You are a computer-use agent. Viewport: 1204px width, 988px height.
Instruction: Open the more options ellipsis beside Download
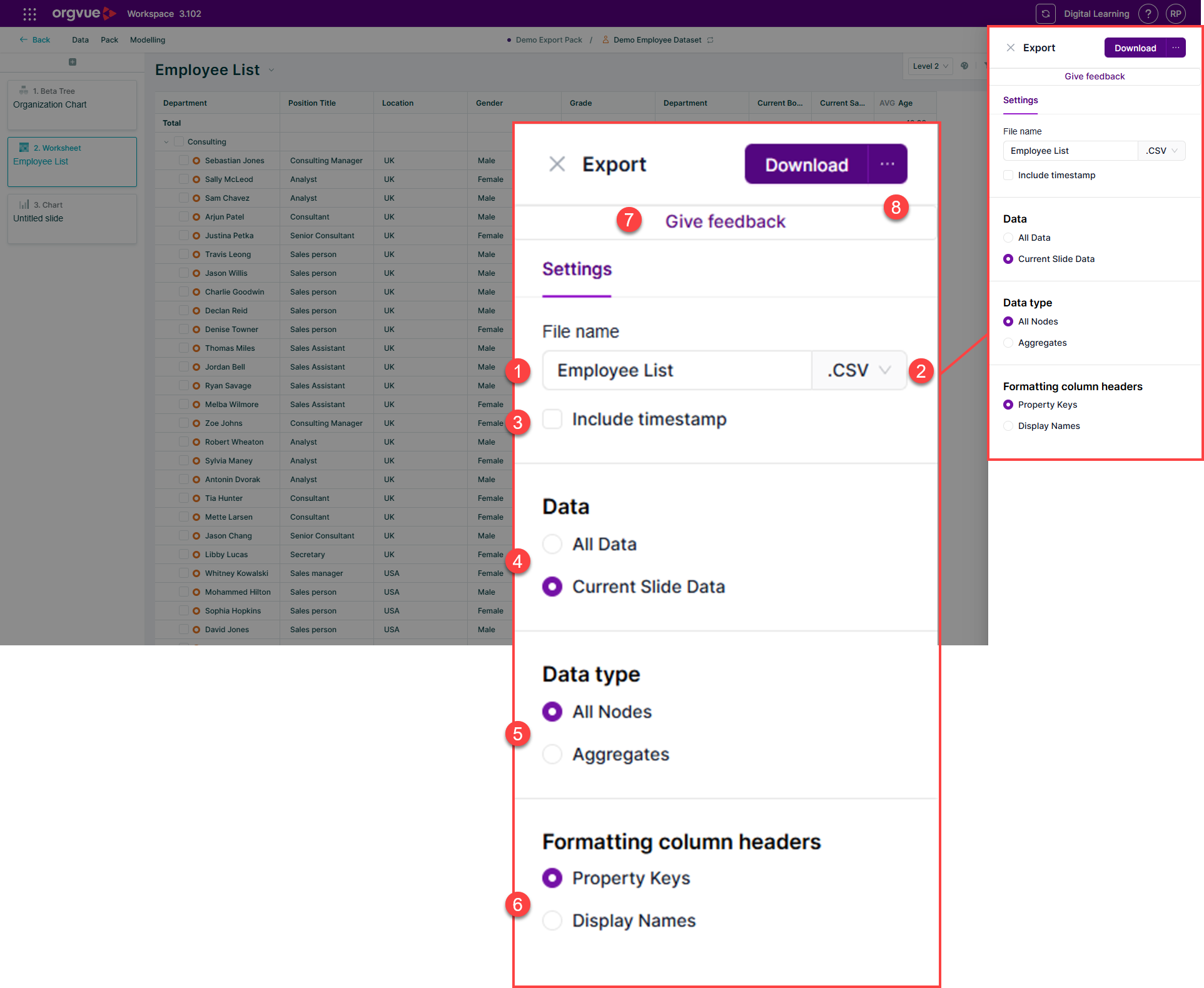1176,48
